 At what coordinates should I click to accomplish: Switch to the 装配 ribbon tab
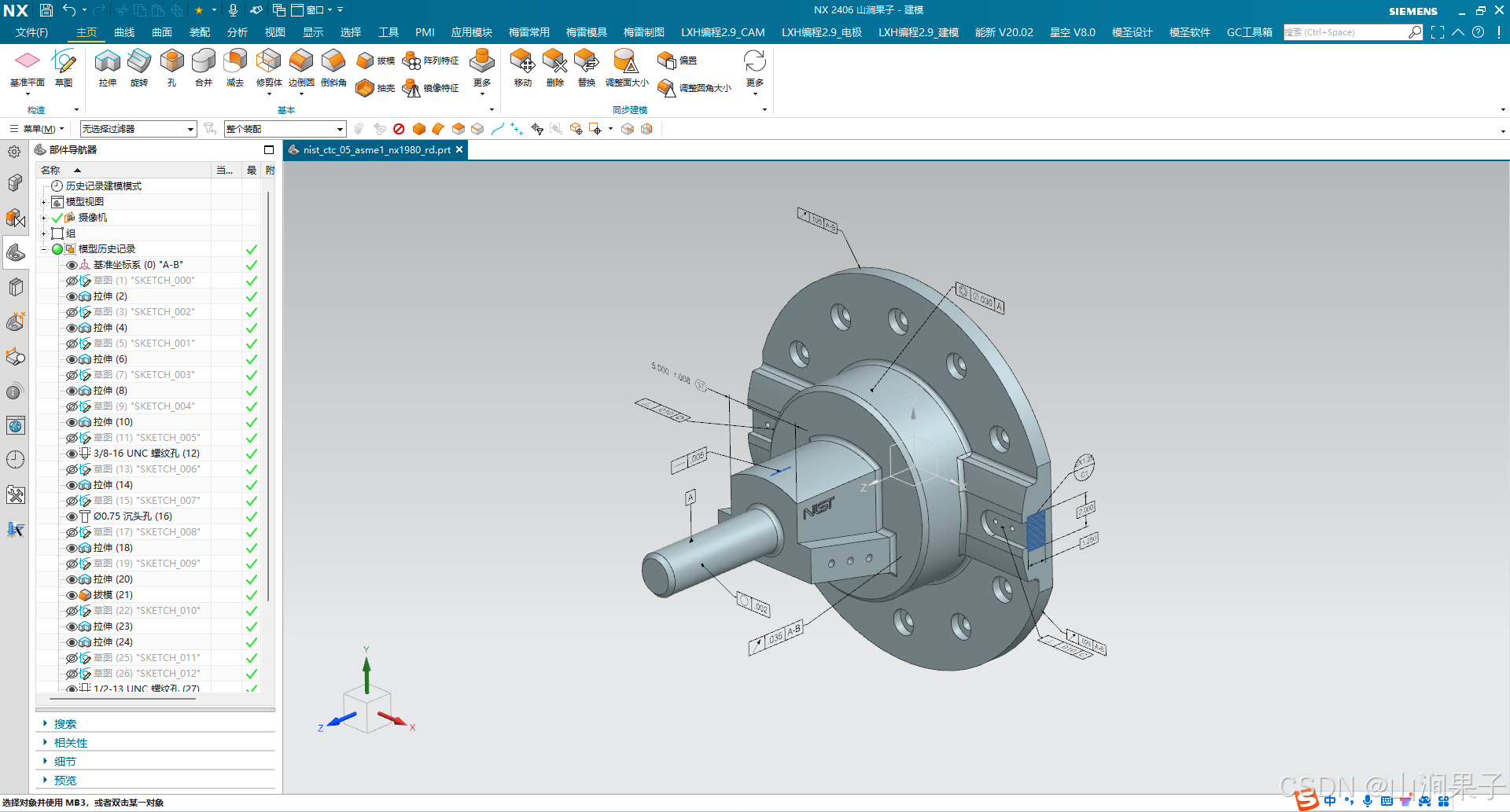(200, 32)
